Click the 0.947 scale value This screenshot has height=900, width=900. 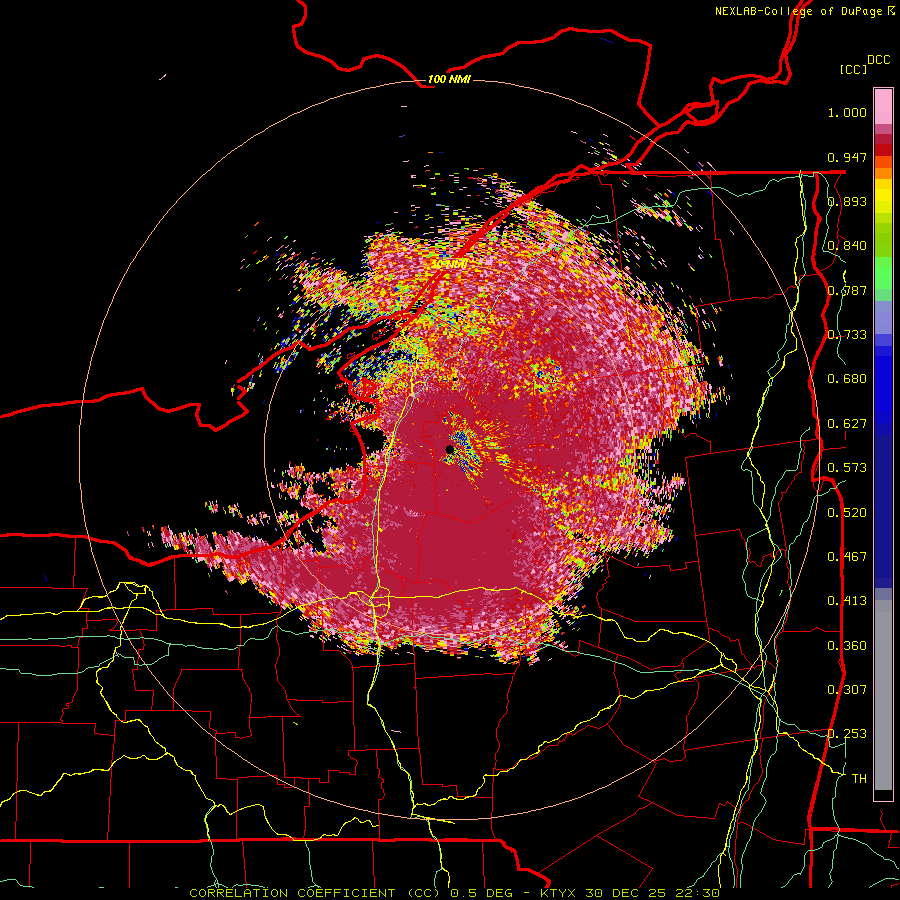pos(847,157)
